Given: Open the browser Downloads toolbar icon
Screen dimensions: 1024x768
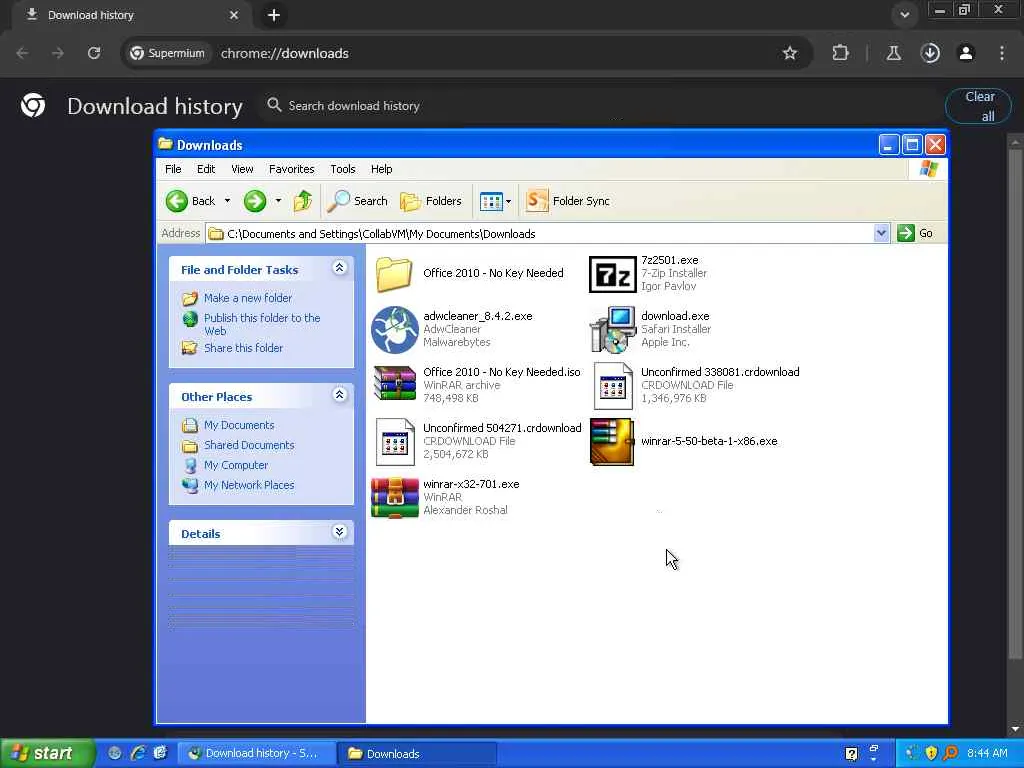Looking at the screenshot, I should tap(930, 54).
